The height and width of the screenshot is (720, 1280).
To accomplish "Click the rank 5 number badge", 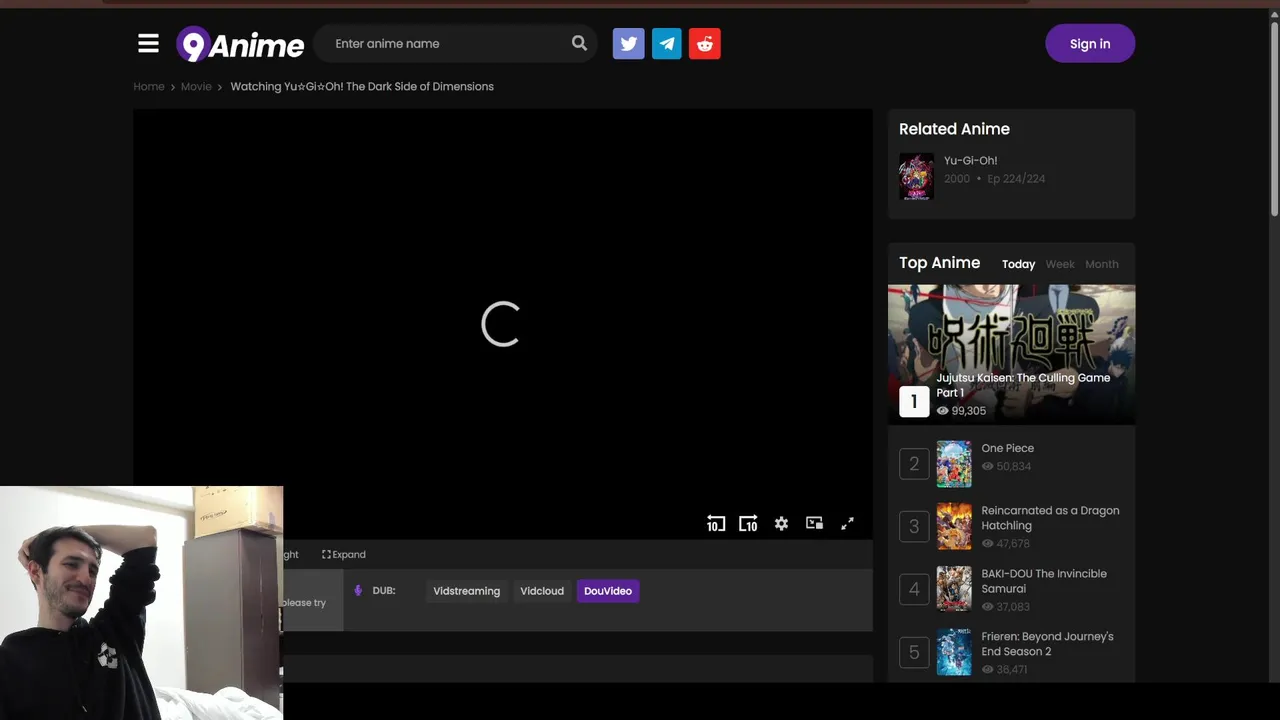I will coord(914,652).
